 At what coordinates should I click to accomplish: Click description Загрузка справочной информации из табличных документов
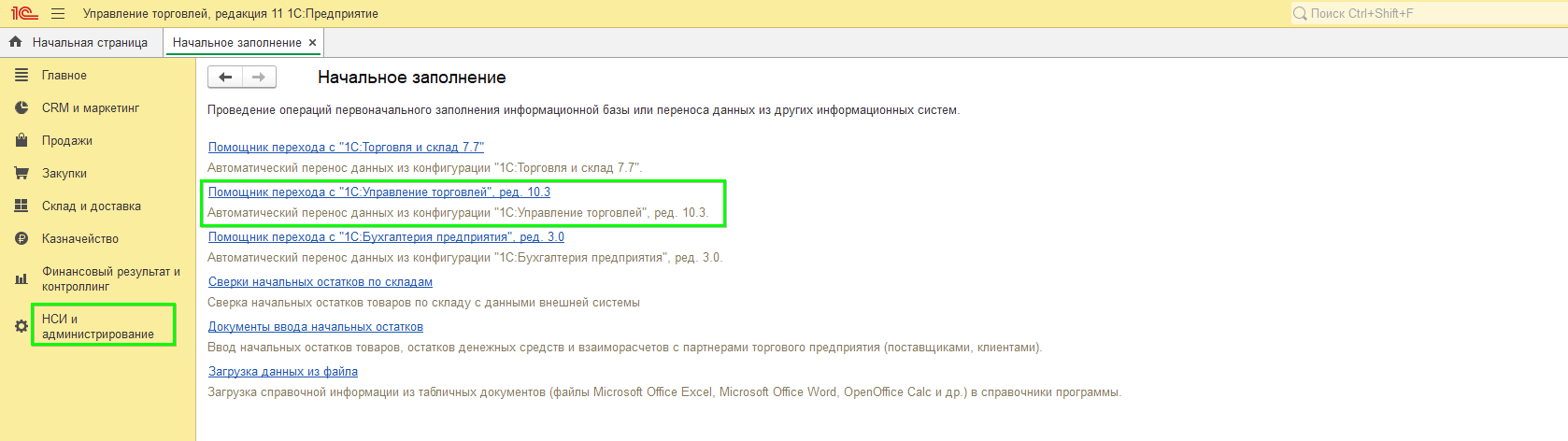(x=664, y=391)
